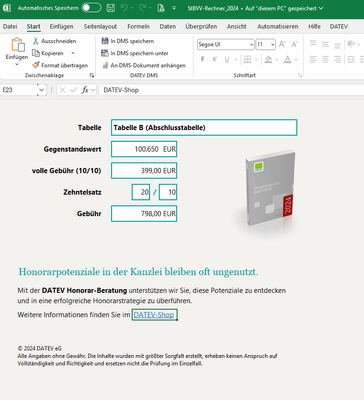Click the Gebühr value 798,00 EUR
Viewport: 364px width, 400px height.
point(144,214)
